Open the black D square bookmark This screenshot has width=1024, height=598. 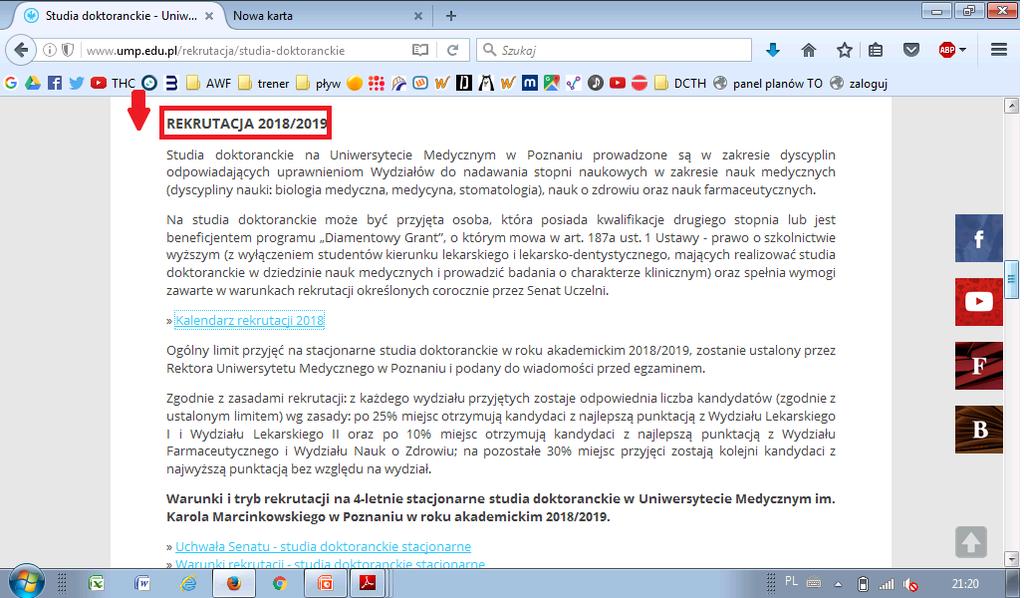(464, 83)
